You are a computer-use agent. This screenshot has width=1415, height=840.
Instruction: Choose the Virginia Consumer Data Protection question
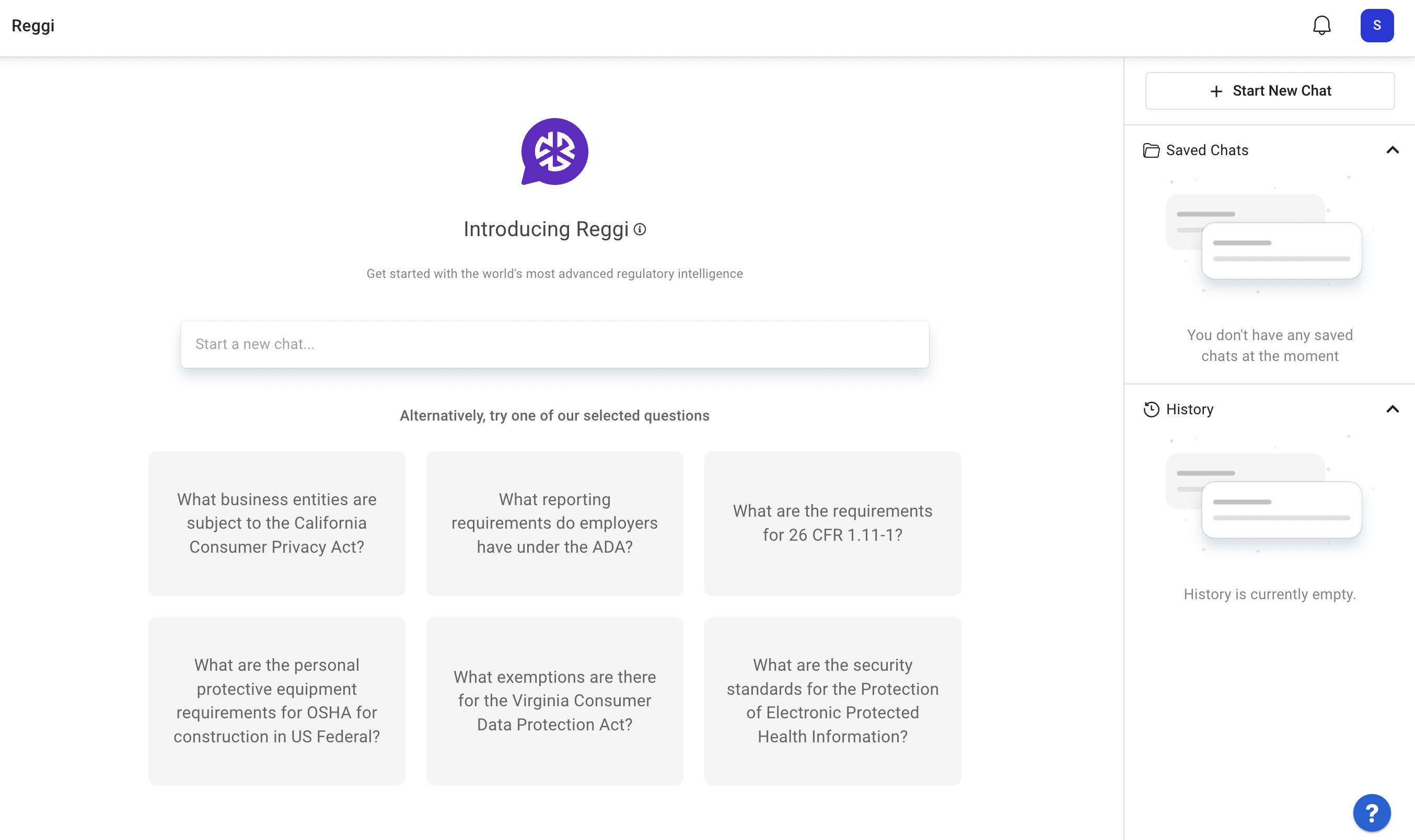point(554,701)
